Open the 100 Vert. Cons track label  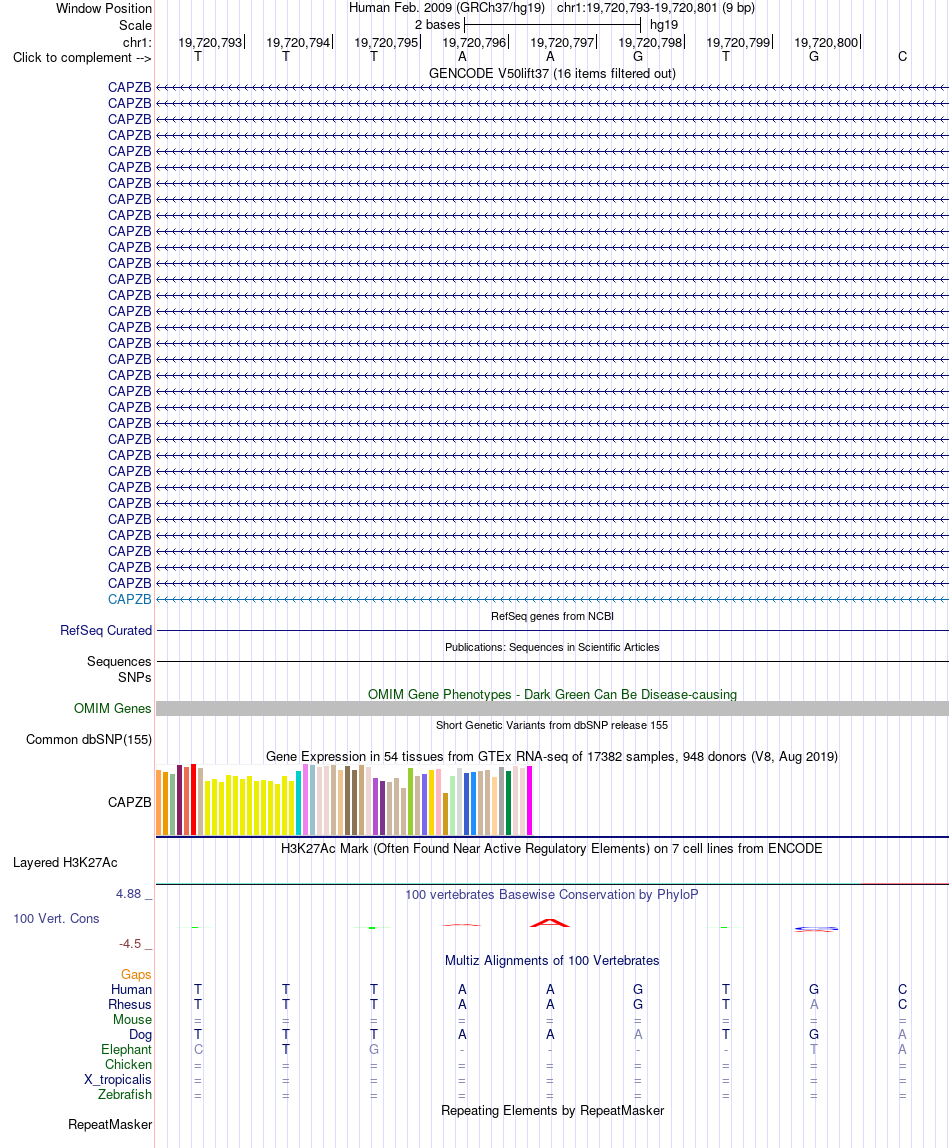tap(56, 918)
